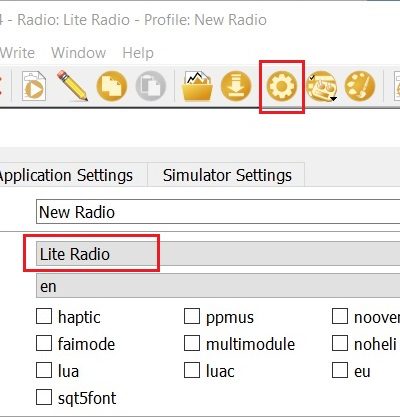Click the New Radio profile name field
This screenshot has height=417, width=400.
click(x=218, y=212)
